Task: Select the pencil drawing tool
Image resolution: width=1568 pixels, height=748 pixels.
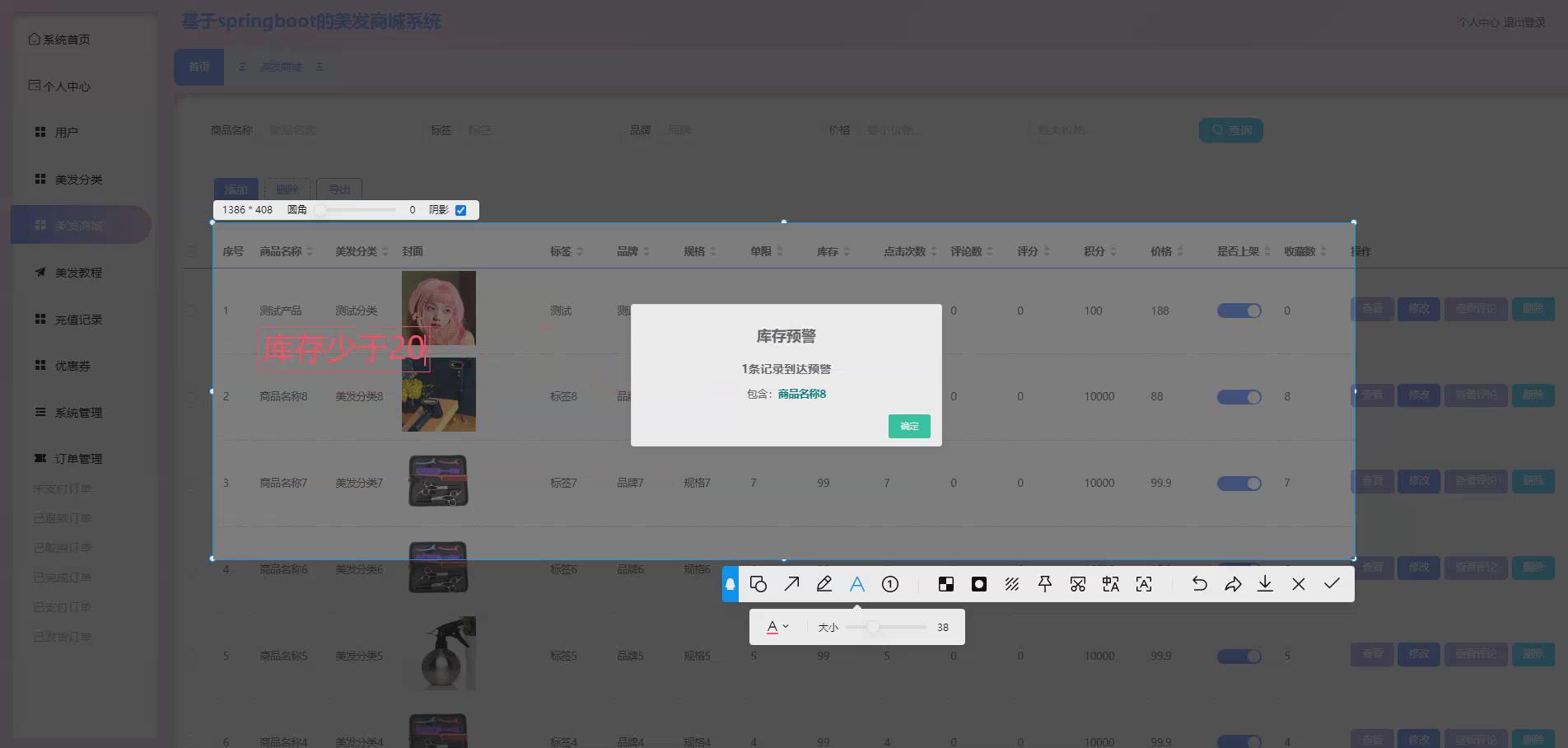Action: click(824, 584)
